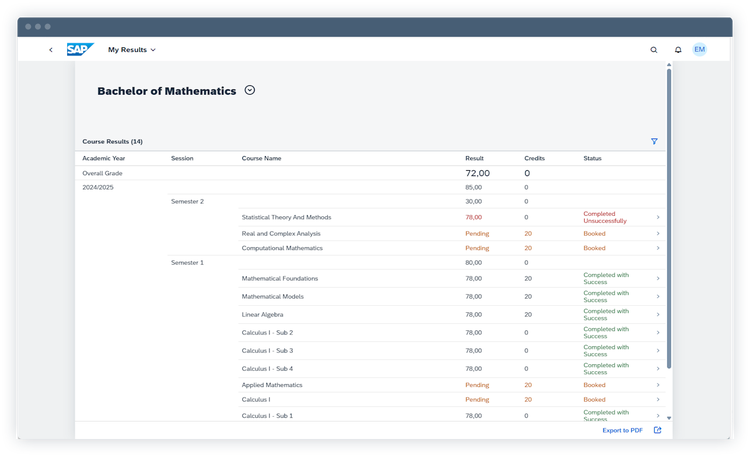750x456 pixels.
Task: Open details arrow for the Calculus I row
Action: tap(658, 400)
